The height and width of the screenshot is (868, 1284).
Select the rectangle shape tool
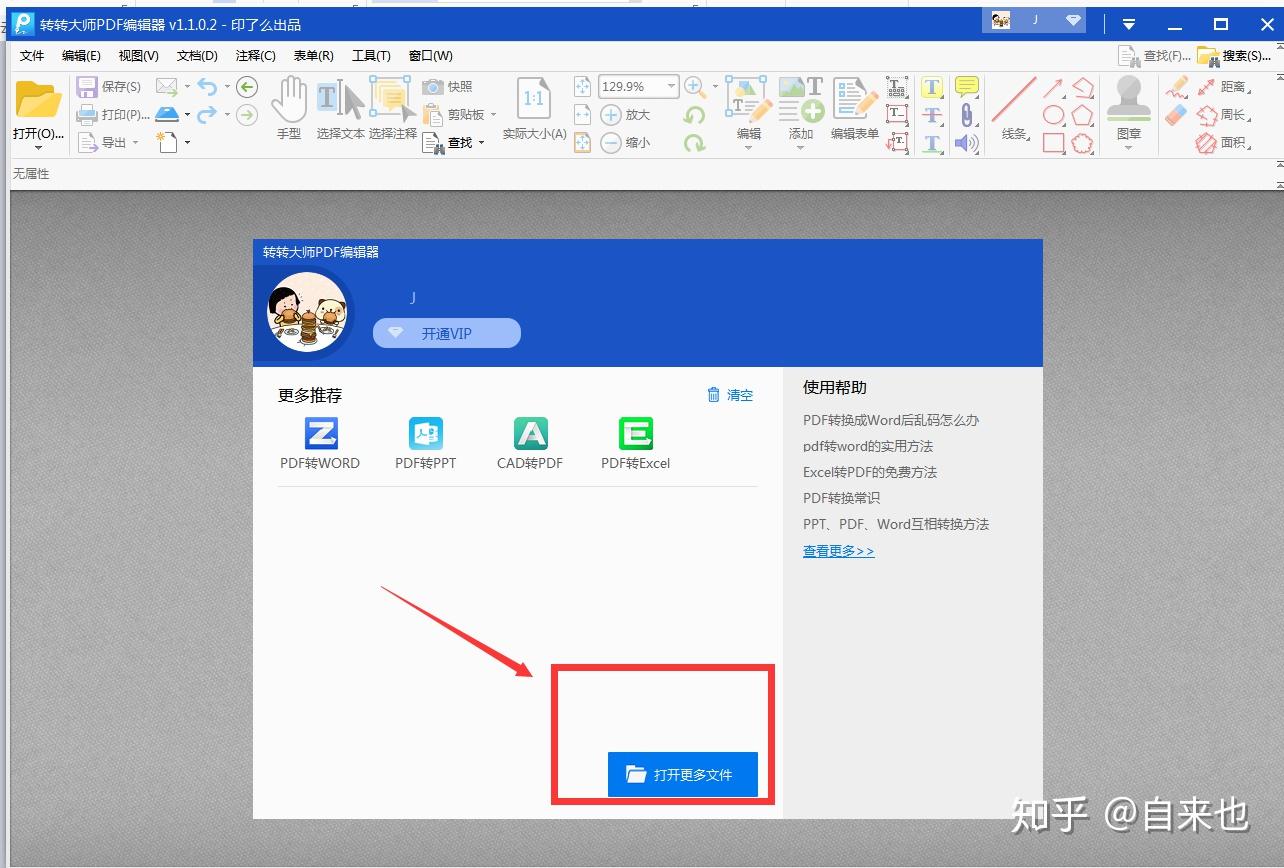[1054, 143]
